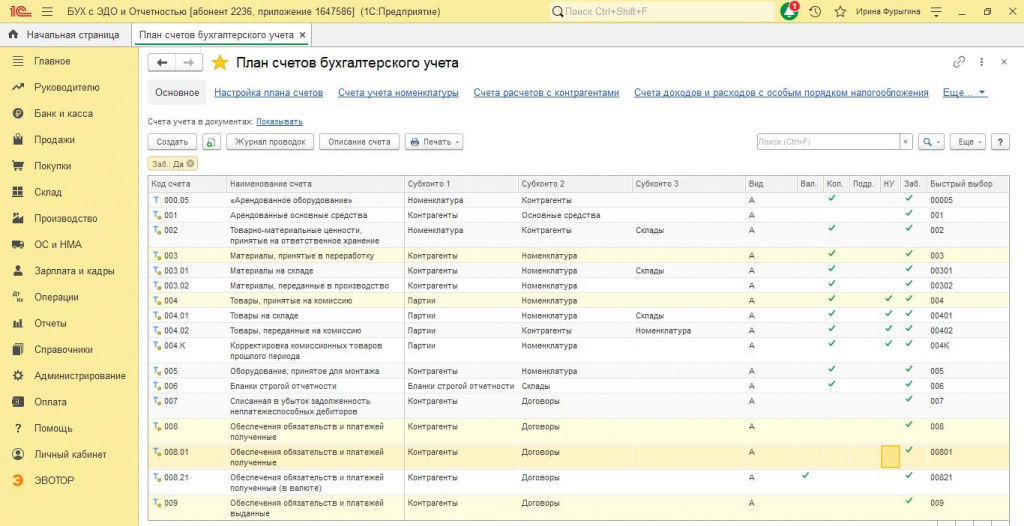Screen dimensions: 1024x526
Task: Select account row 003.01 Материалы на складе
Action: click(579, 271)
